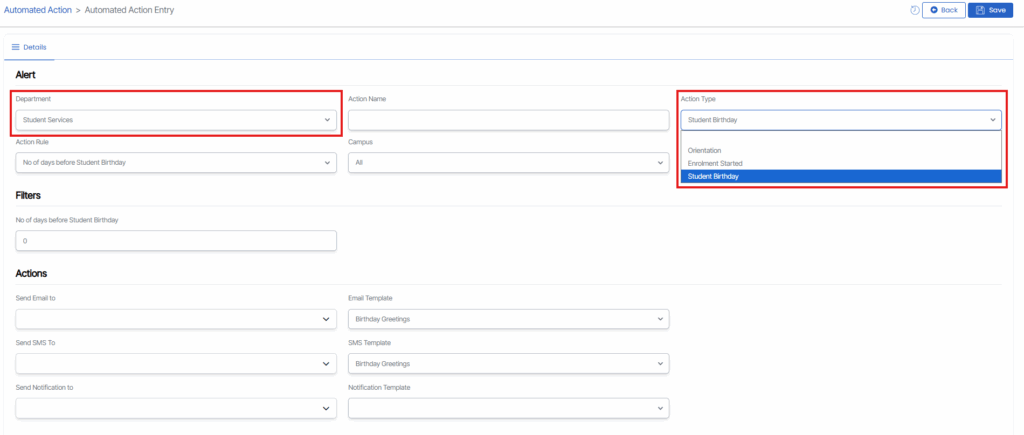Image resolution: width=1024 pixels, height=435 pixels.
Task: Change the Email Template selection
Action: pyautogui.click(x=508, y=319)
